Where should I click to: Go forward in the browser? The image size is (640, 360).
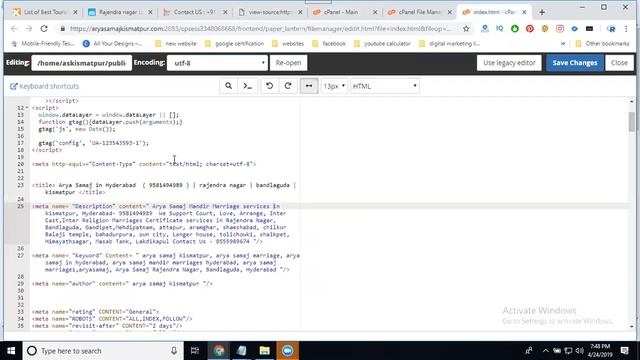coord(29,29)
